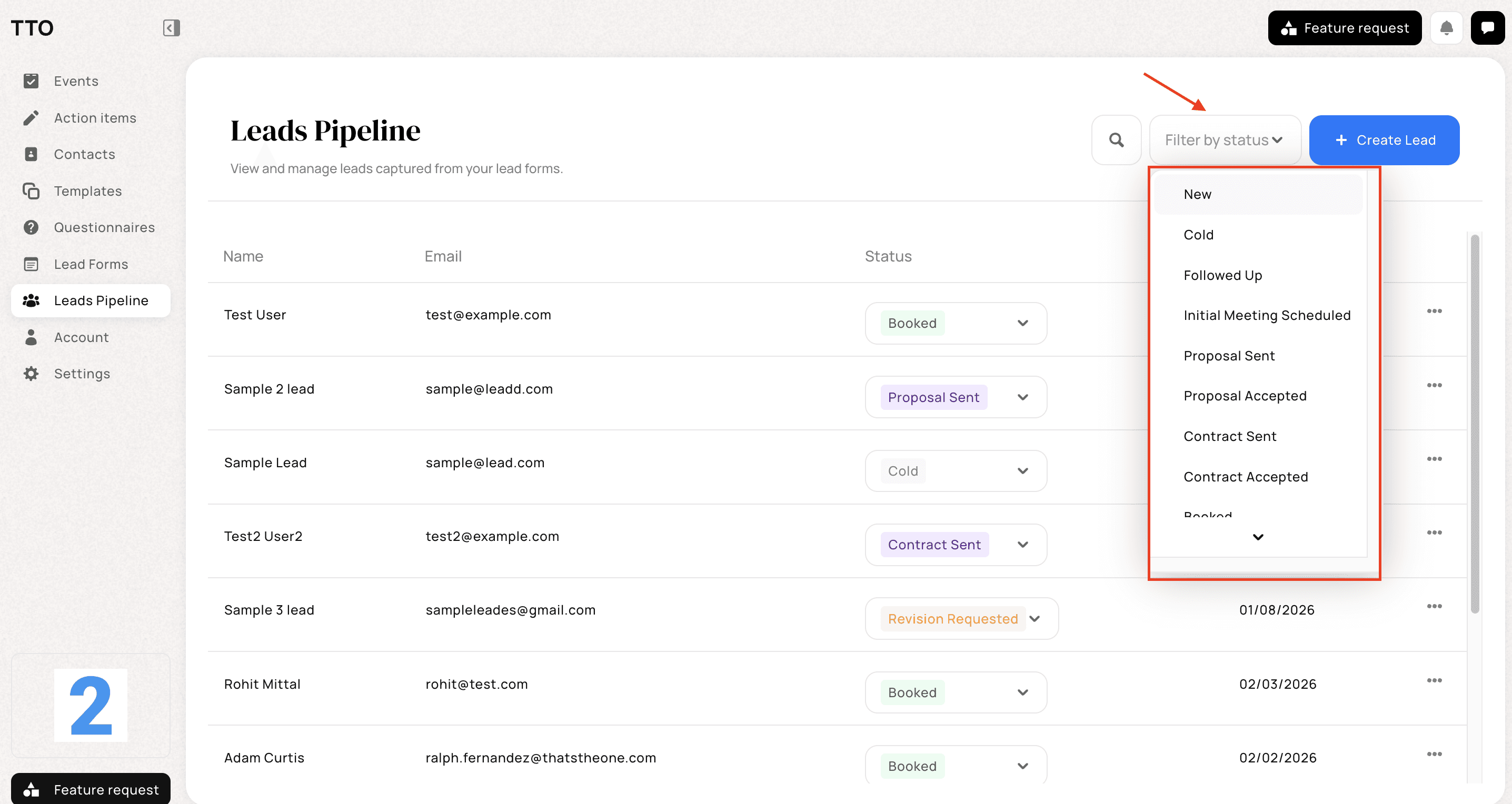Screen dimensions: 1512x804
Task: Choose Proposal Accepted filter option
Action: pos(1245,396)
